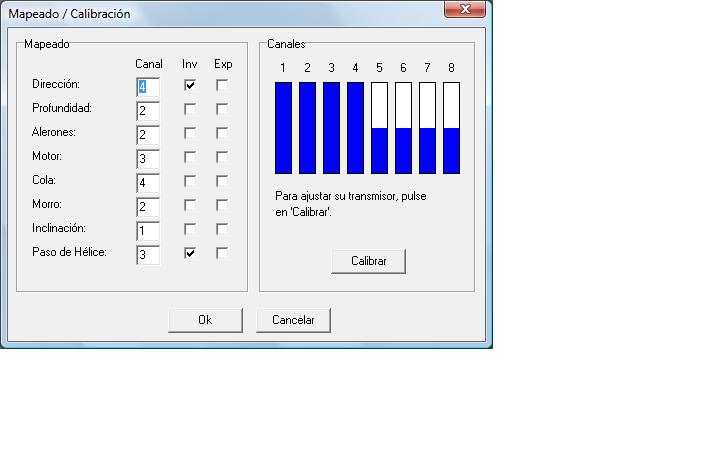Uncheck Inv for Paso de Hélice
This screenshot has width=720, height=450.
click(x=190, y=253)
